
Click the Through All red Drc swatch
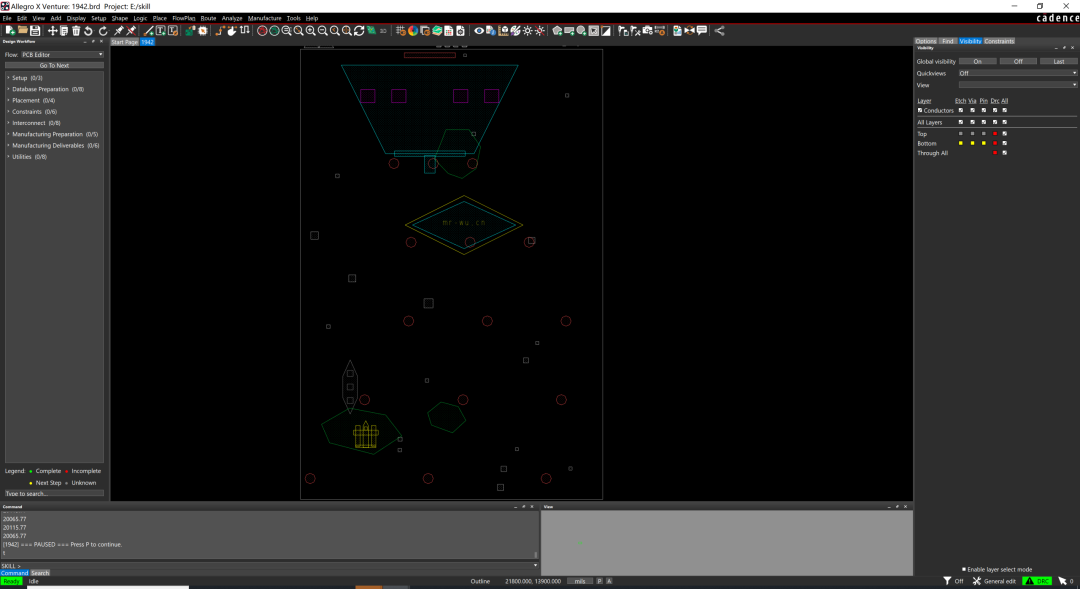click(x=995, y=153)
